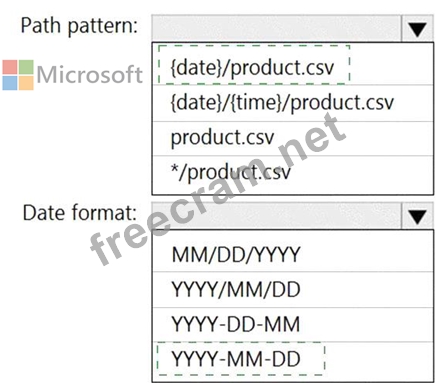
Task: Choose {date}/{time}/product.csv option
Action: pos(292,103)
